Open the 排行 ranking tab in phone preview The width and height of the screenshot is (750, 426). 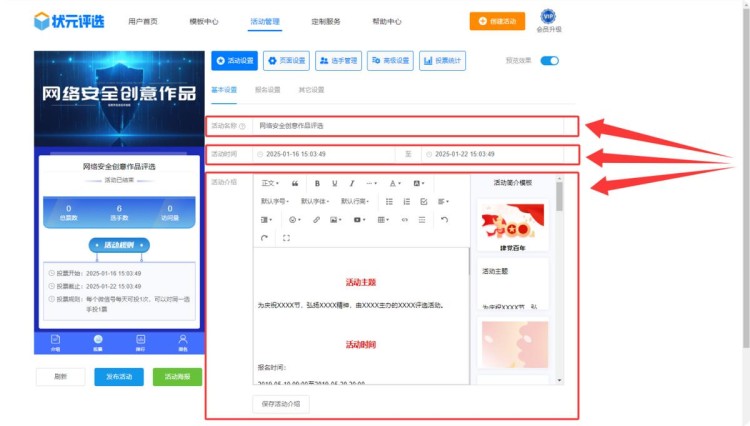coord(140,341)
